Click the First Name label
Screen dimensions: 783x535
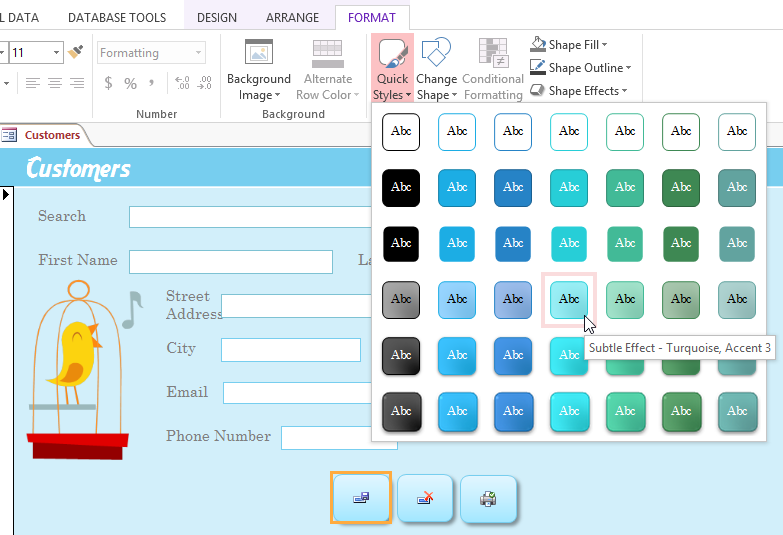pos(78,260)
